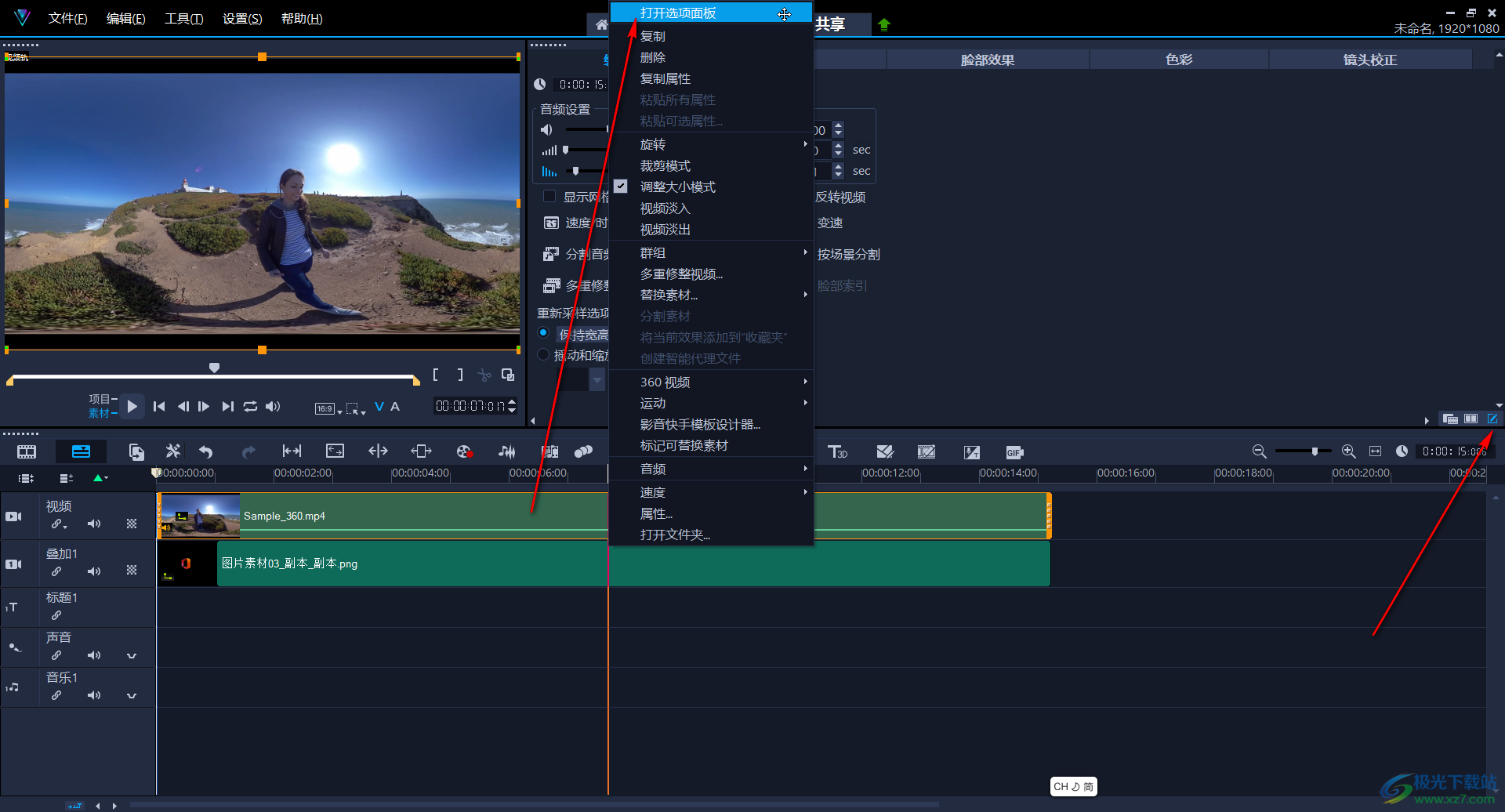Play the preview video

[x=132, y=406]
